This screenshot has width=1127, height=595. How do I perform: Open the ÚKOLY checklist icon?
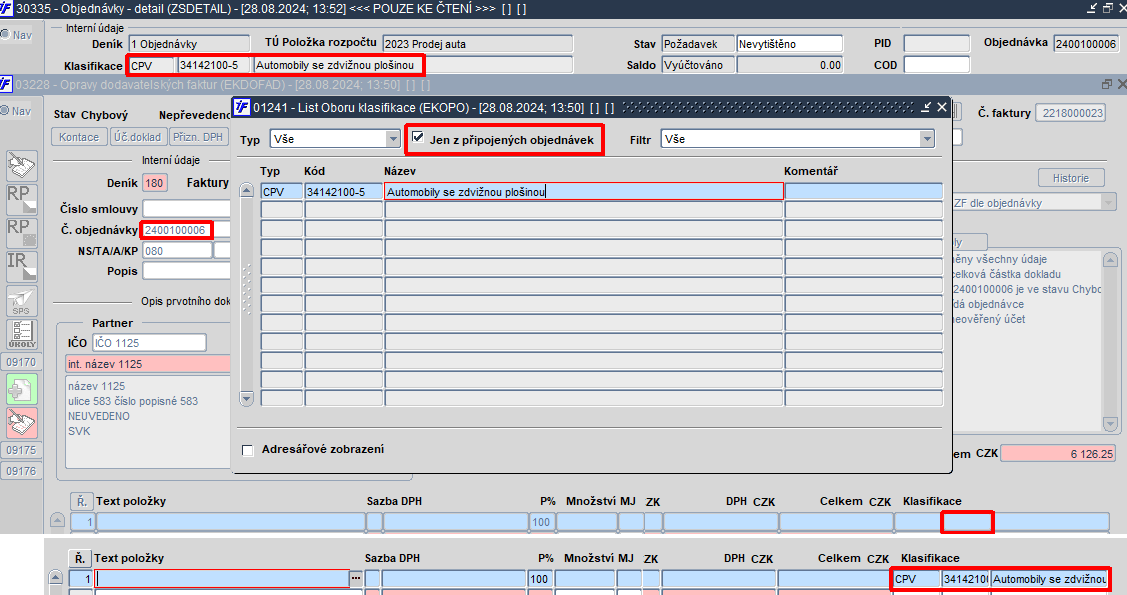pos(22,334)
